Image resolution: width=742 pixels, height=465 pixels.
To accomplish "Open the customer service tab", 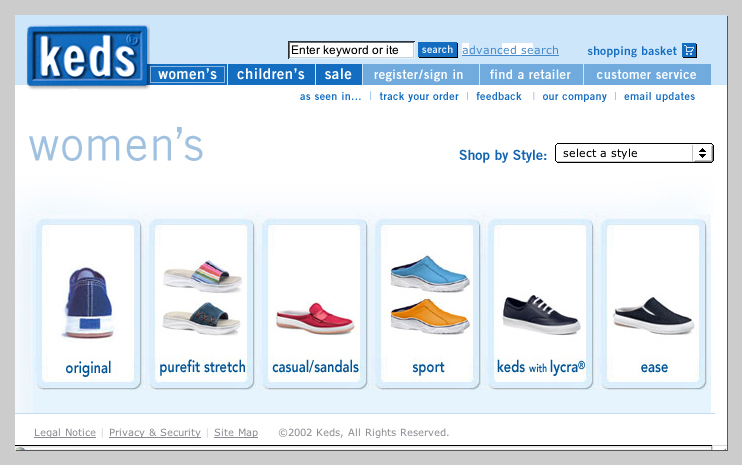I will tap(646, 74).
